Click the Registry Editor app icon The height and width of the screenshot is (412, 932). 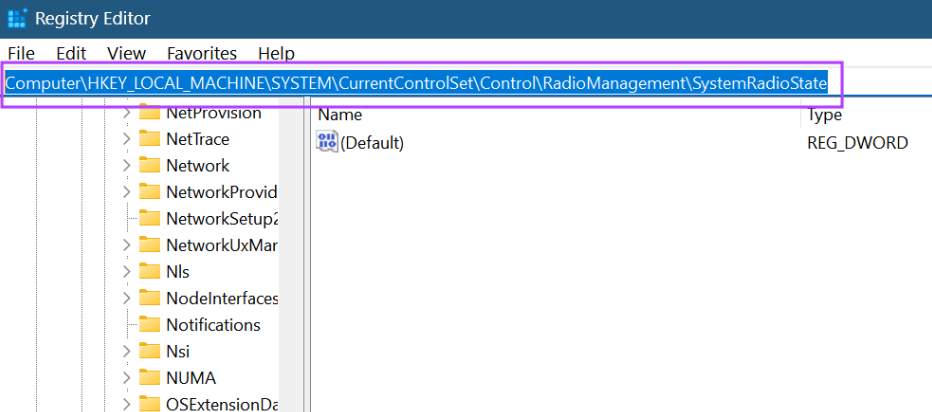click(16, 18)
